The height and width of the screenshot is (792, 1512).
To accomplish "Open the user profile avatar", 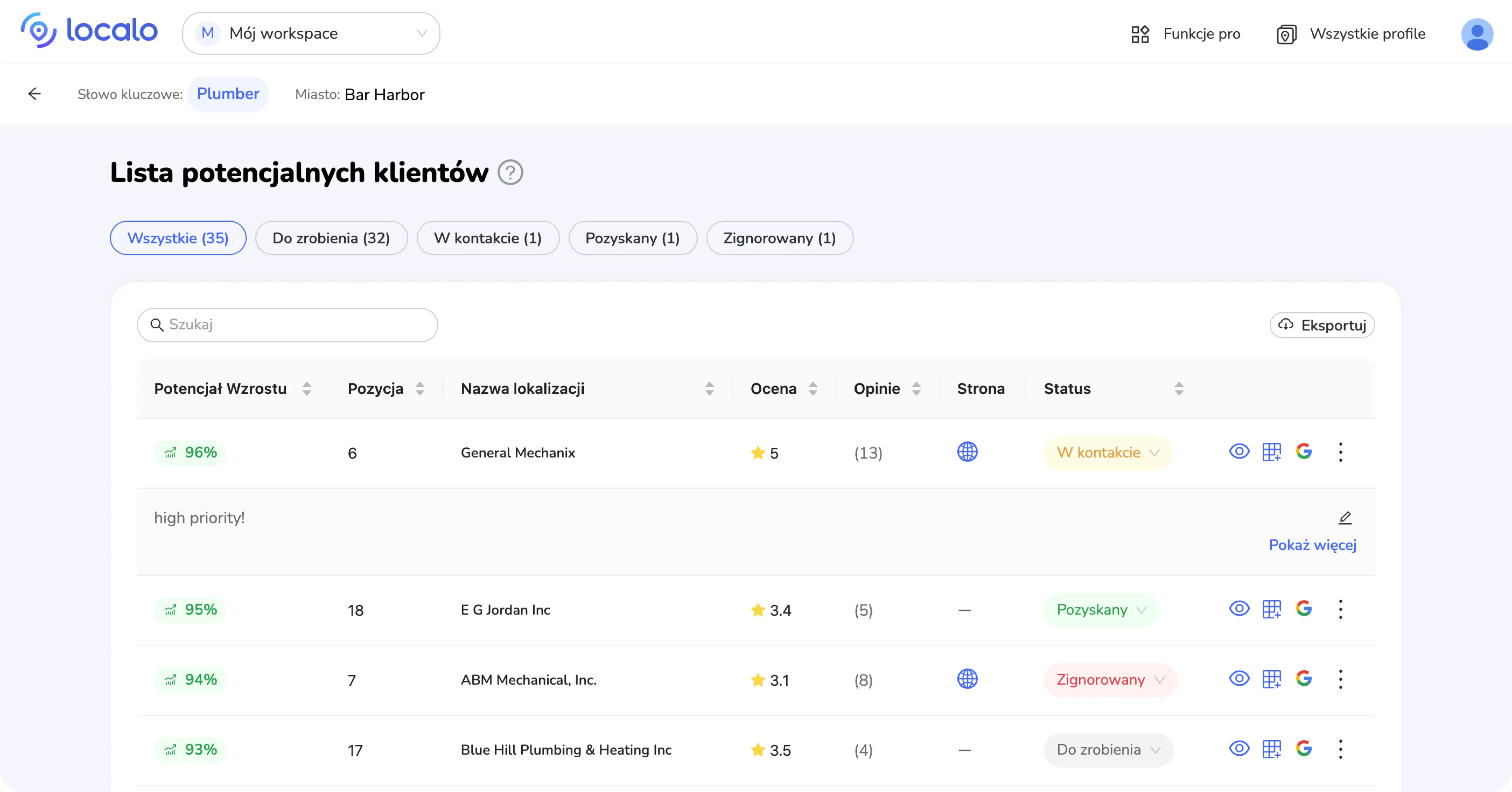I will [1476, 34].
